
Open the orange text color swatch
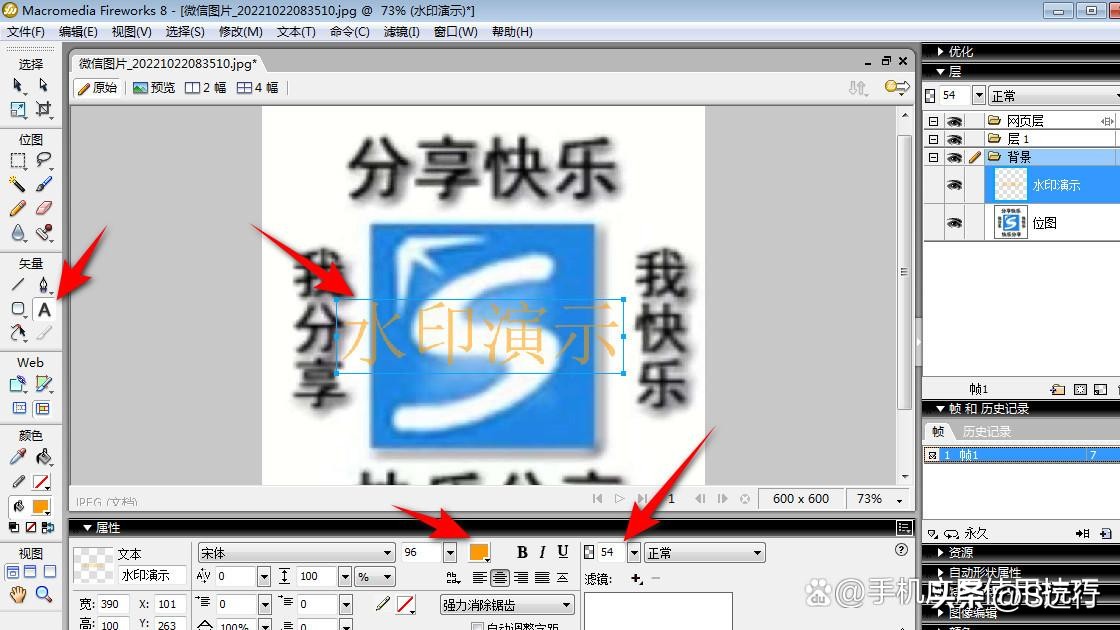(x=478, y=552)
